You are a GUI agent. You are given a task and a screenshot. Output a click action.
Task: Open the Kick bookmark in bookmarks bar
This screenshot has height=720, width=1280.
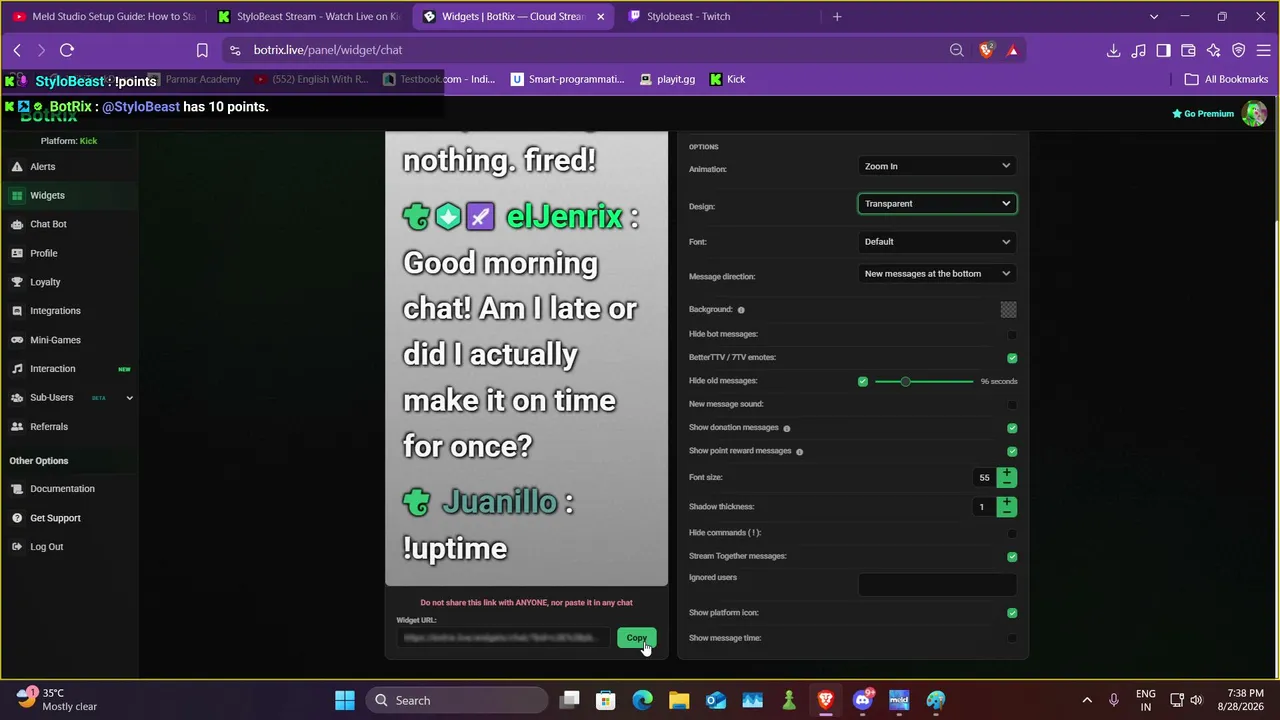point(727,79)
